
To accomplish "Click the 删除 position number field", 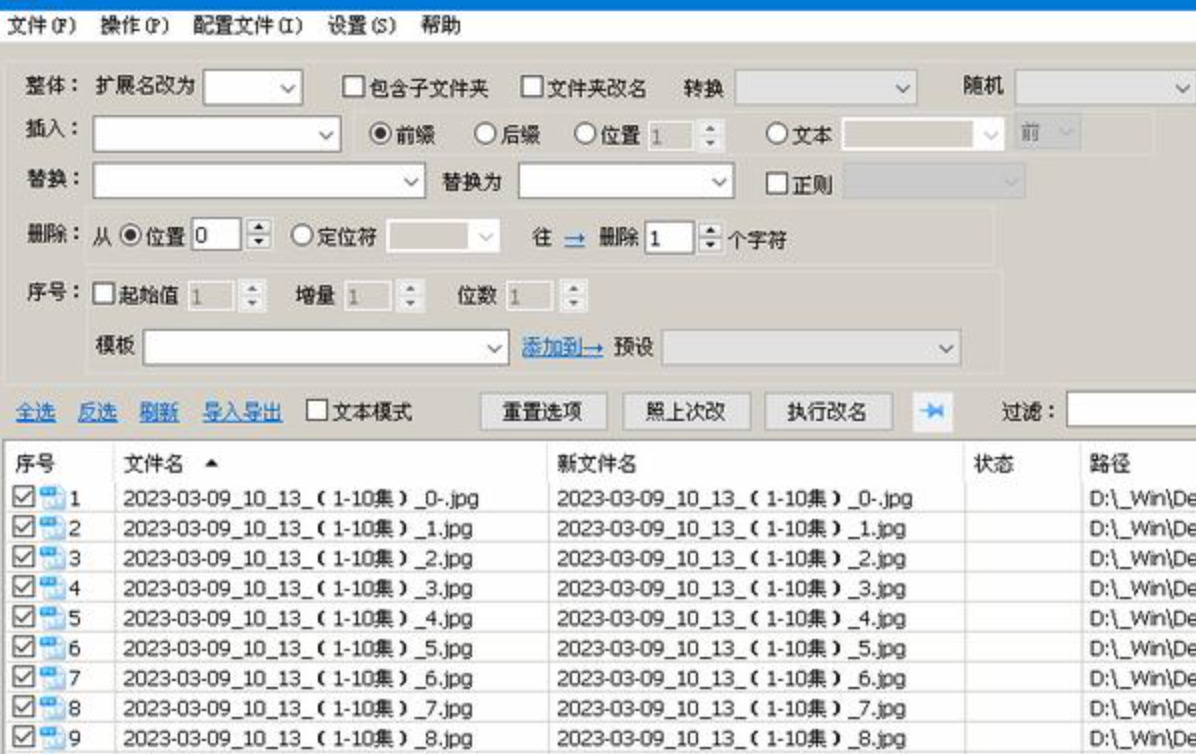I will tap(216, 235).
